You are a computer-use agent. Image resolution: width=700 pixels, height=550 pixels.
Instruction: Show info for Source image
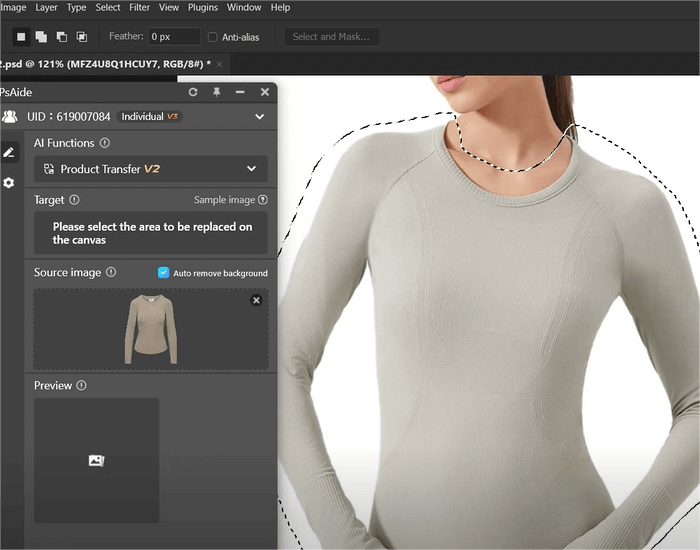click(x=111, y=272)
